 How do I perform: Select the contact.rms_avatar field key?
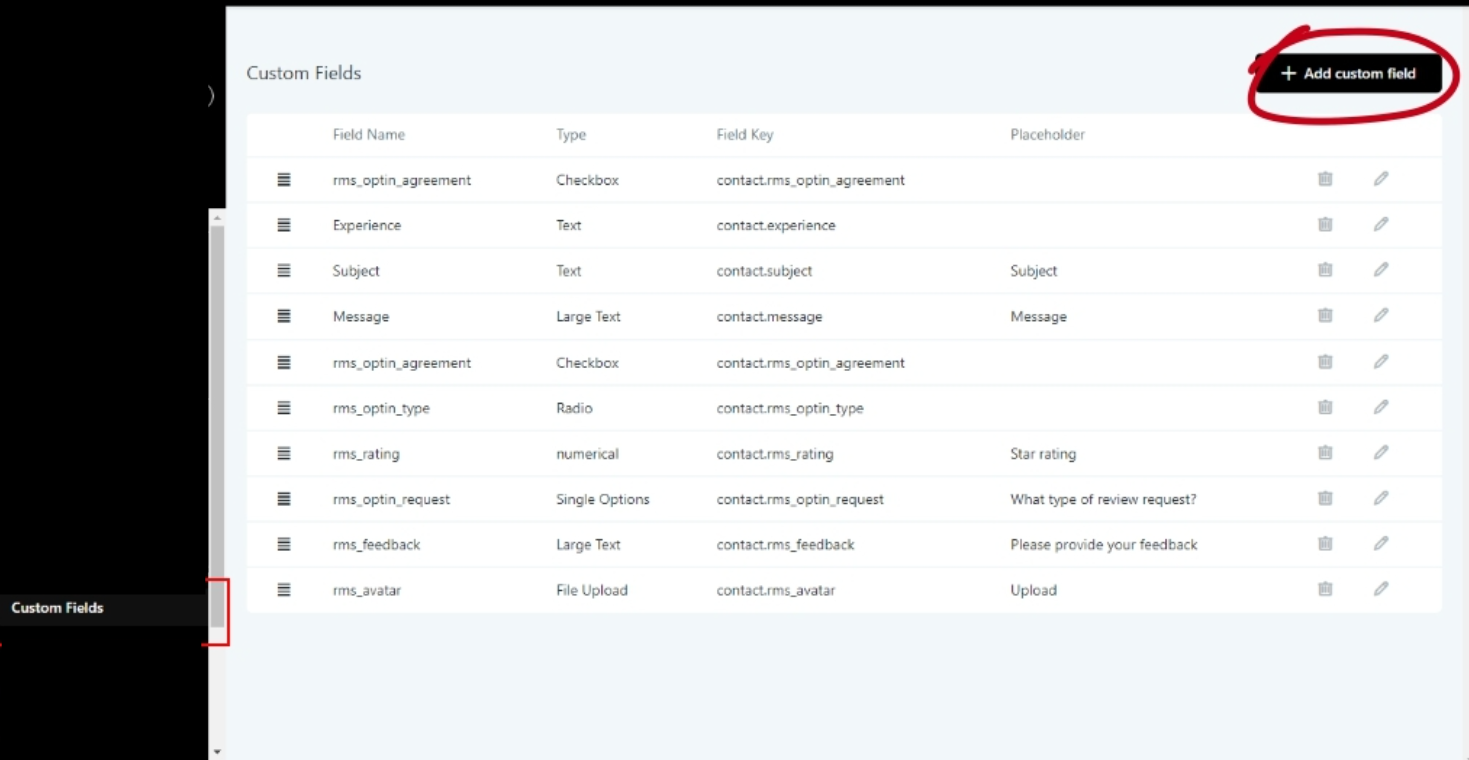coord(776,591)
